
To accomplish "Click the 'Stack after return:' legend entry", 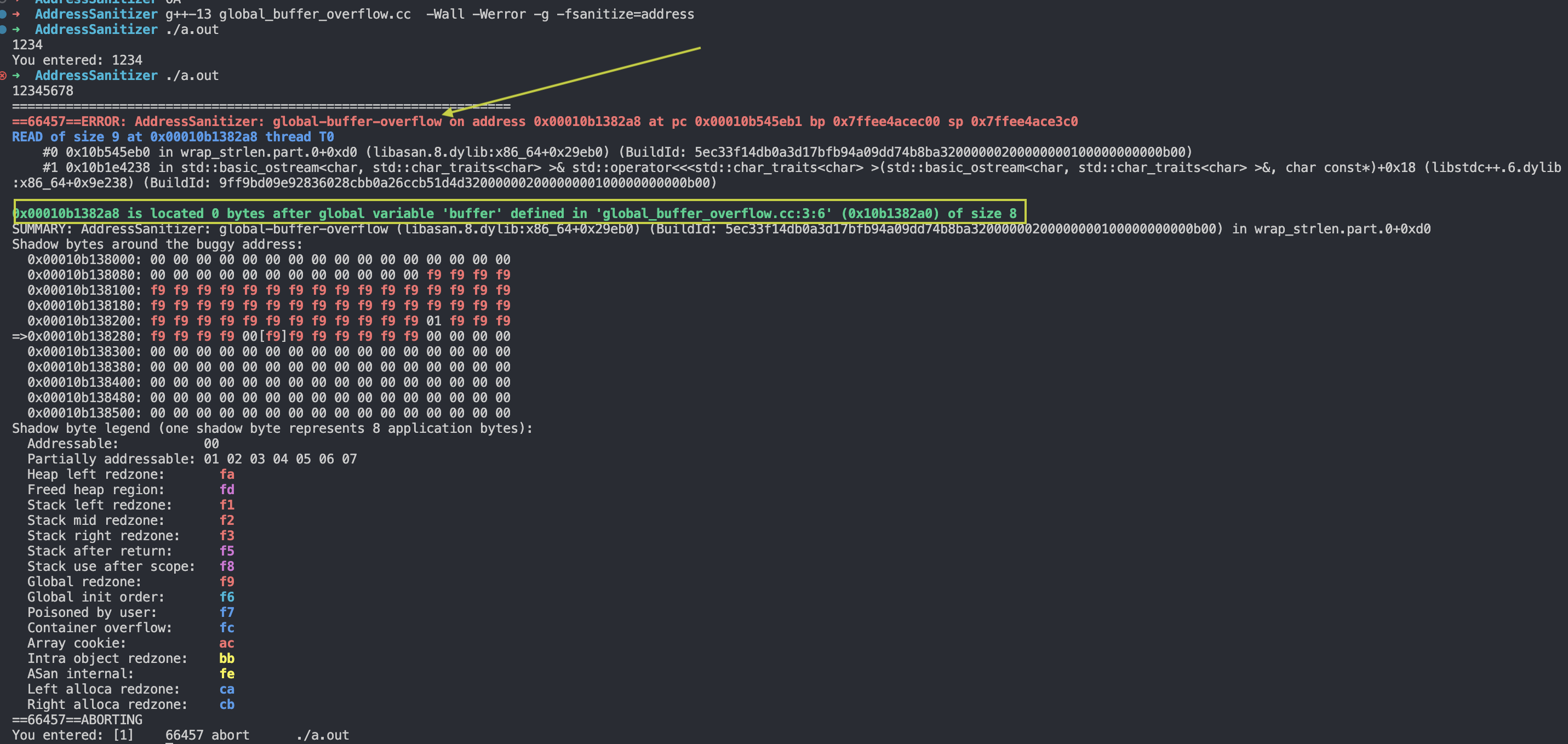I will (131, 551).
